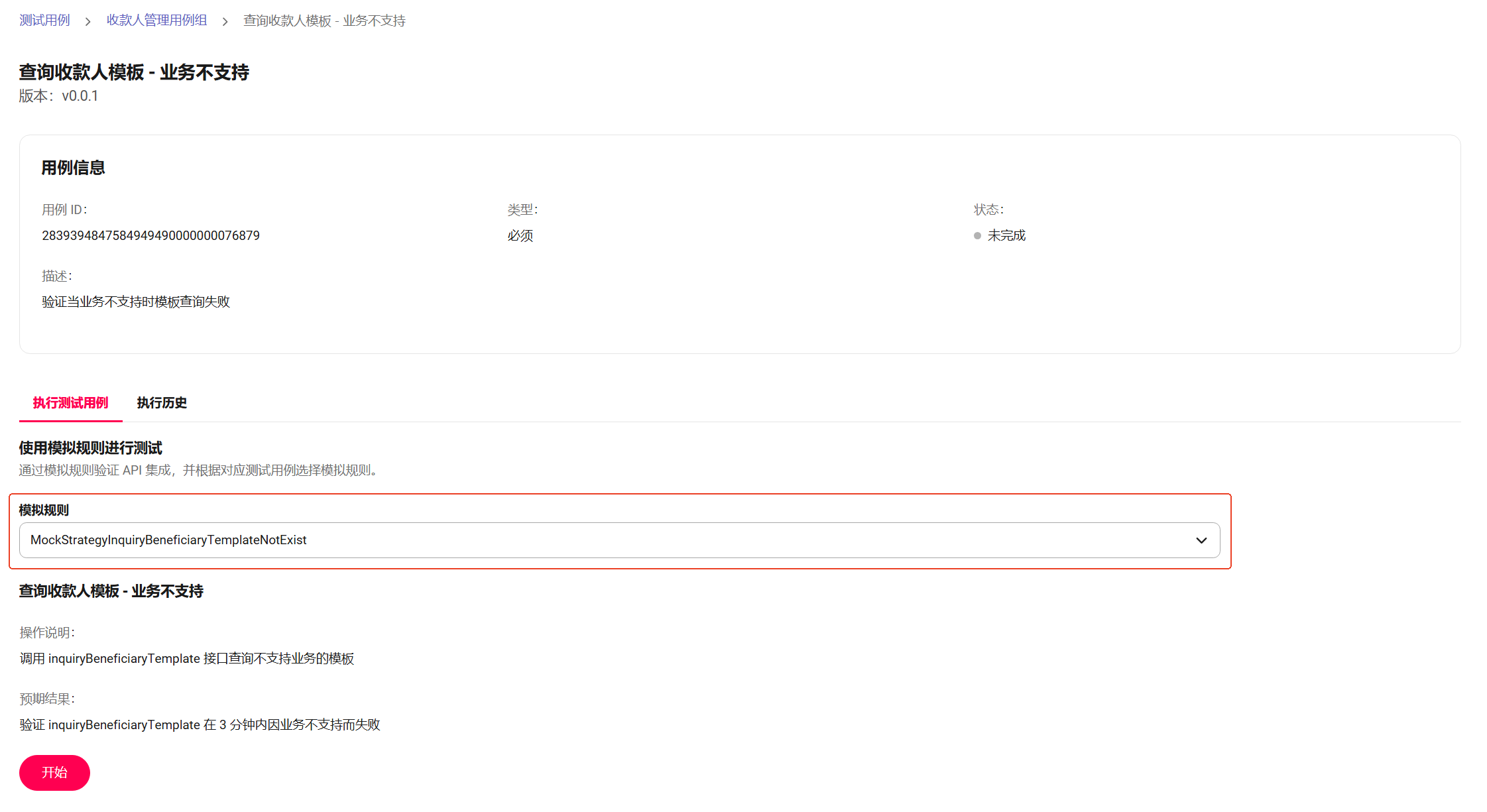Switch to the 执行历史 tab
Image resolution: width=1487 pixels, height=812 pixels.
point(161,403)
